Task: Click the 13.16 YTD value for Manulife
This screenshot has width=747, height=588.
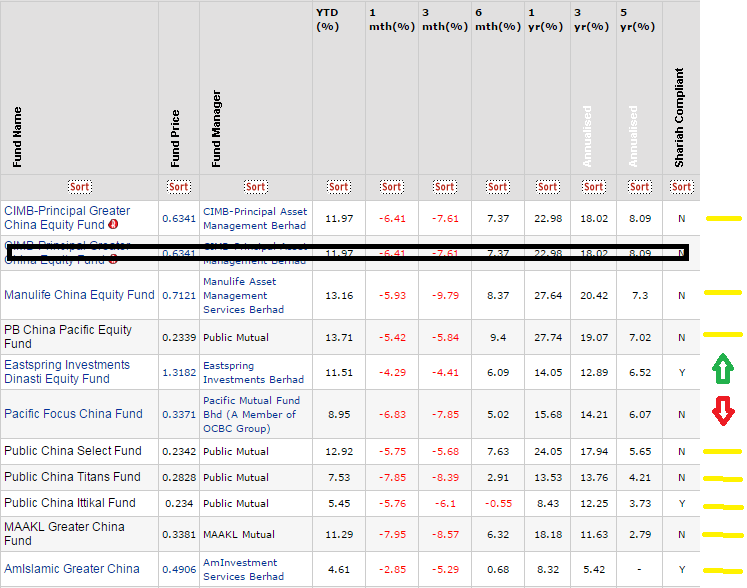Action: (339, 295)
